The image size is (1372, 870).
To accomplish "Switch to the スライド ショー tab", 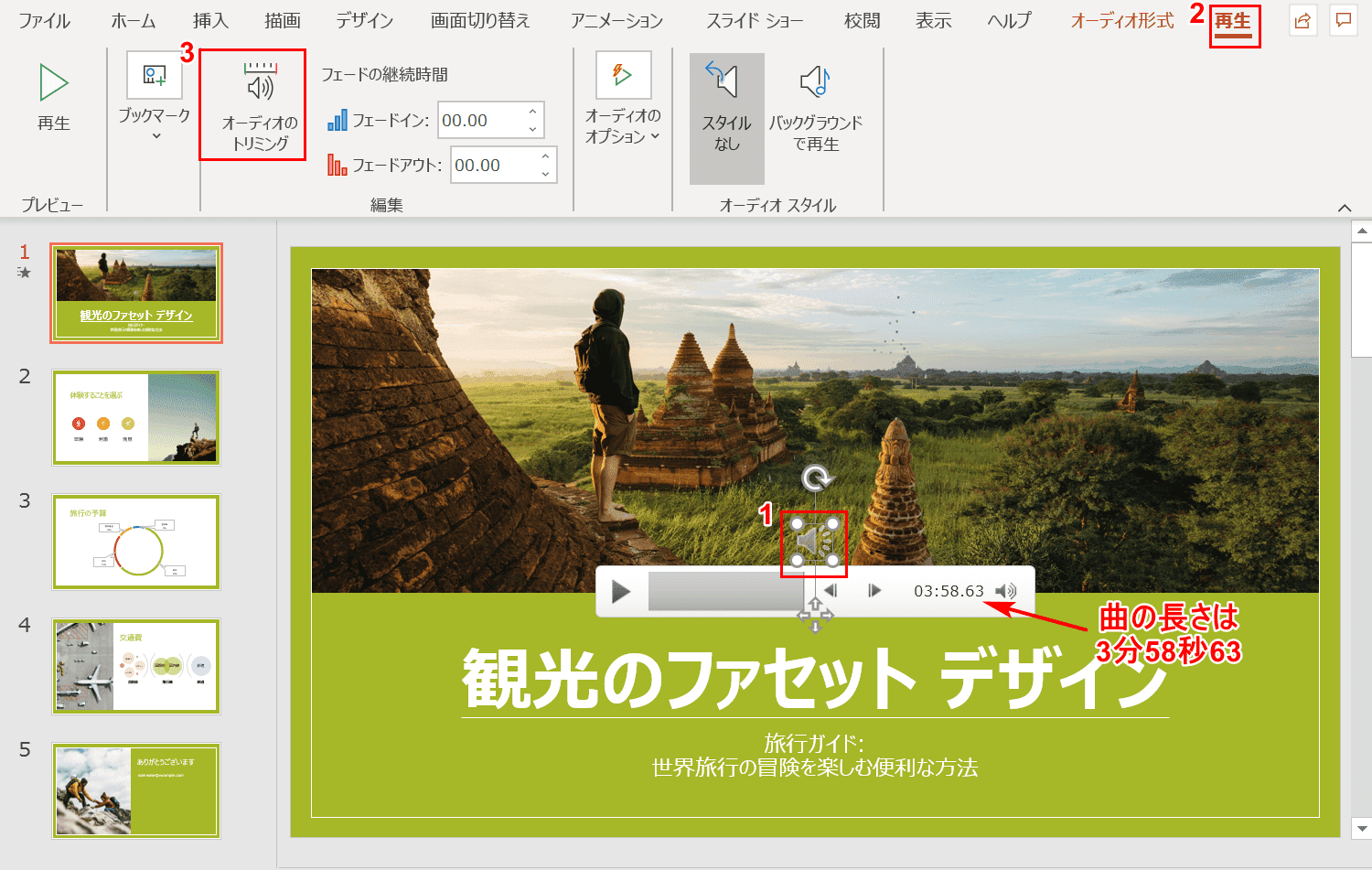I will [755, 20].
